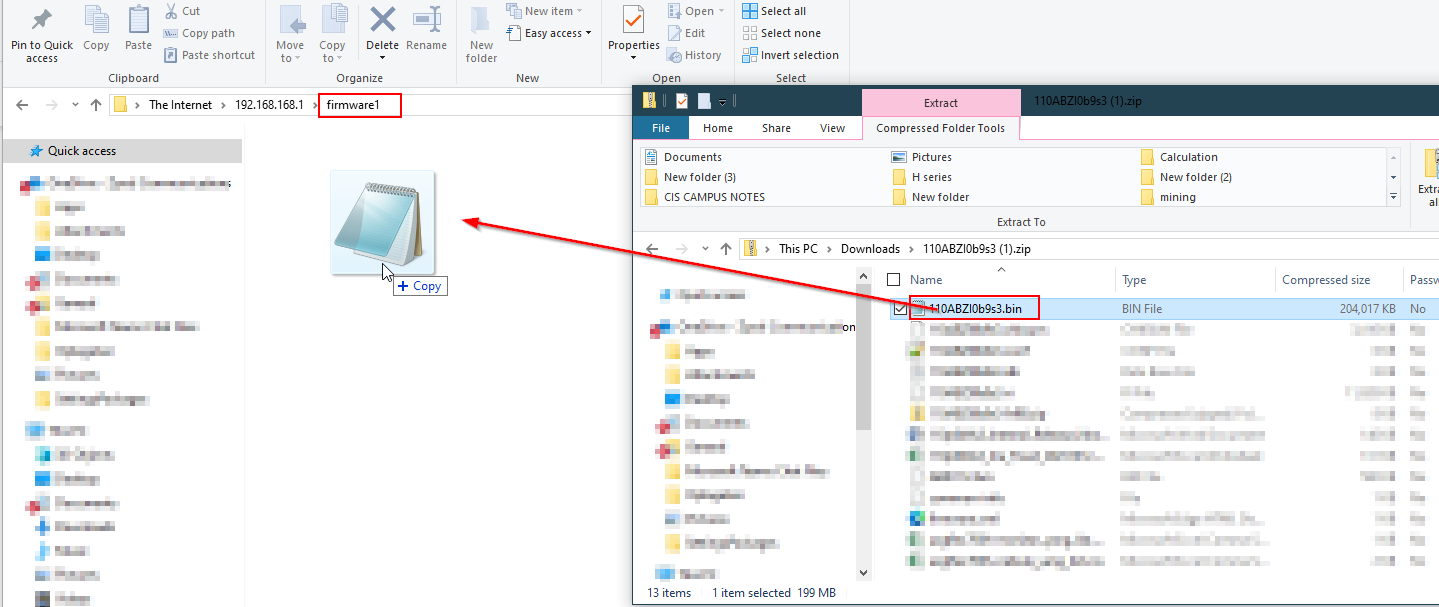Viewport: 1439px width, 607px height.
Task: Click the Cut scissors icon
Action: pyautogui.click(x=171, y=11)
